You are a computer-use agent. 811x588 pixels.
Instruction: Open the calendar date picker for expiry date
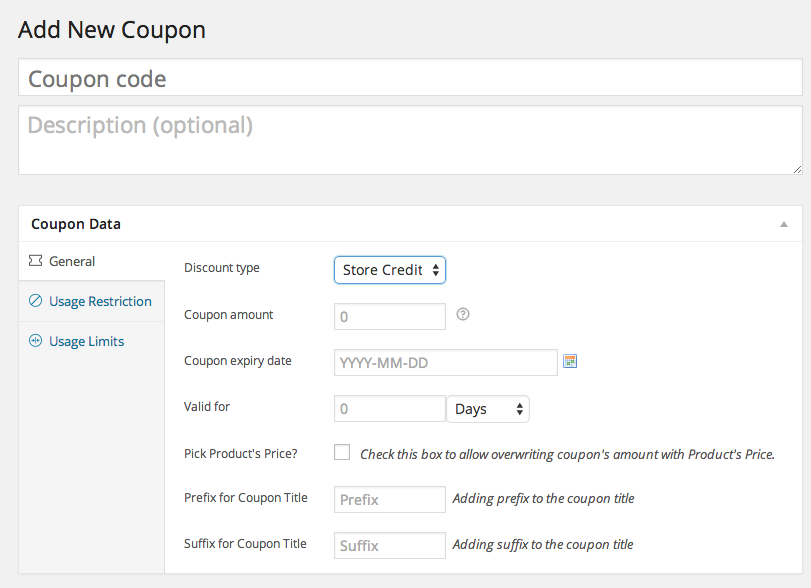click(x=570, y=361)
